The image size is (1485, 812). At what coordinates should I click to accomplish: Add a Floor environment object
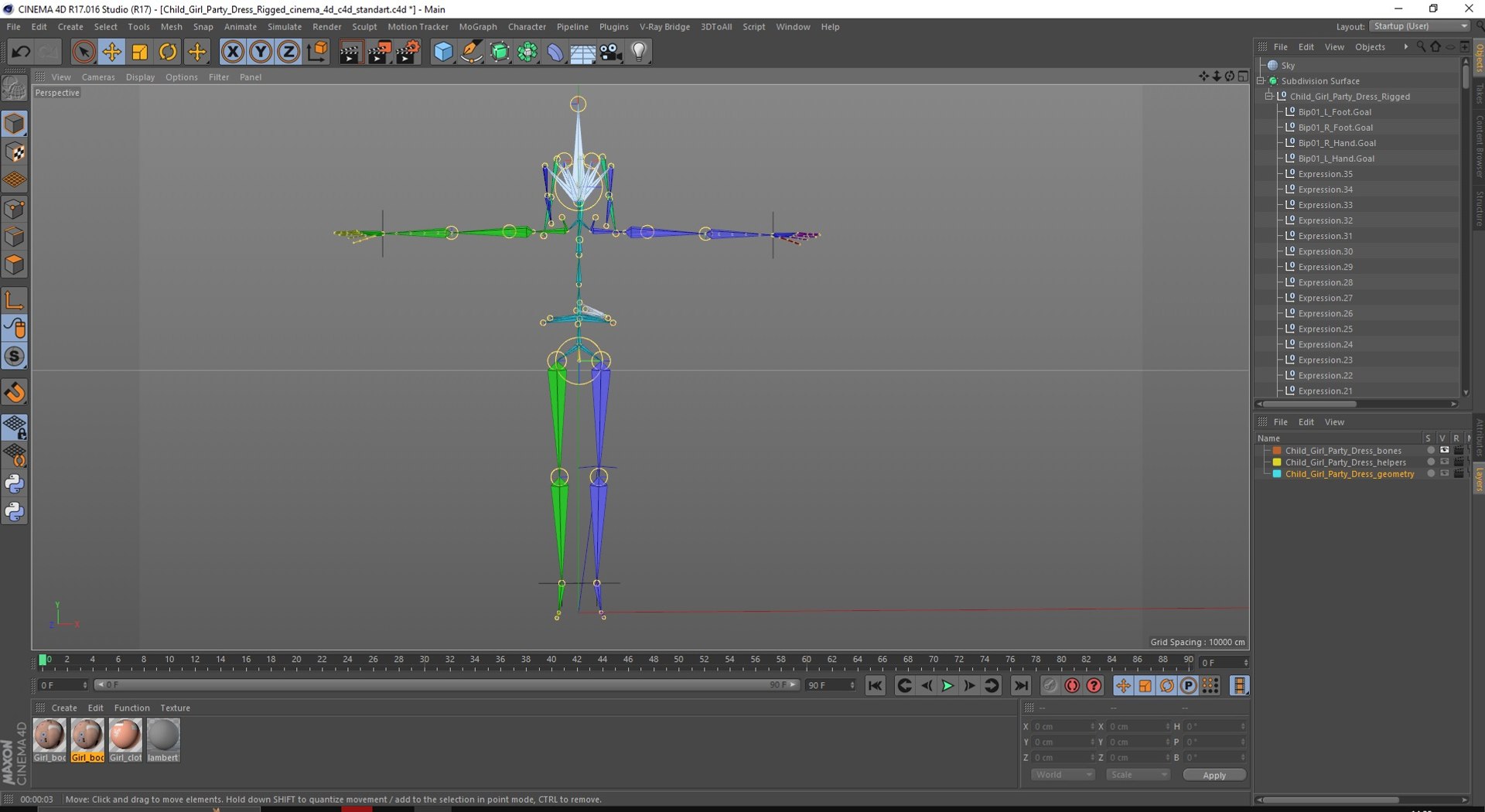(x=583, y=52)
